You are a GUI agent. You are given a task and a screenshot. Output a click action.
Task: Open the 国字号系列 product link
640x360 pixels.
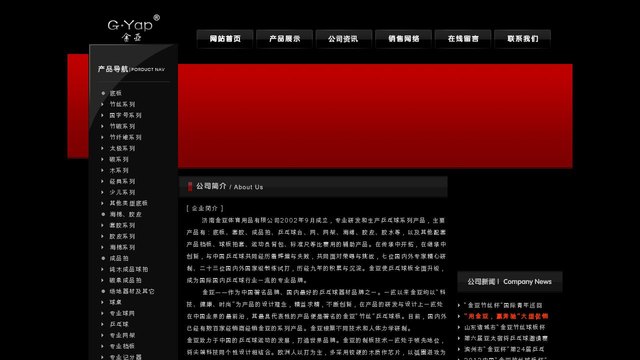click(x=125, y=115)
